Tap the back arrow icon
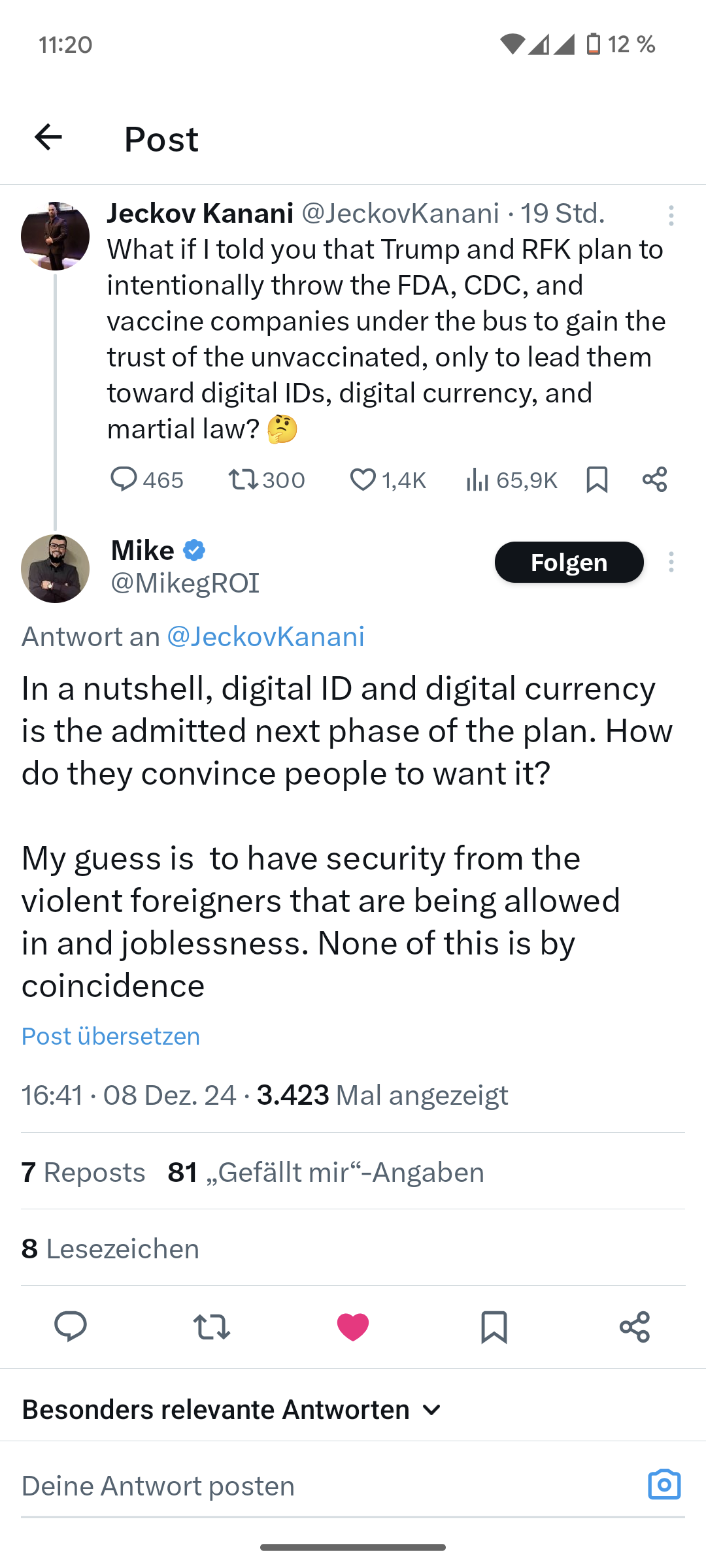706x1568 pixels. coord(48,137)
